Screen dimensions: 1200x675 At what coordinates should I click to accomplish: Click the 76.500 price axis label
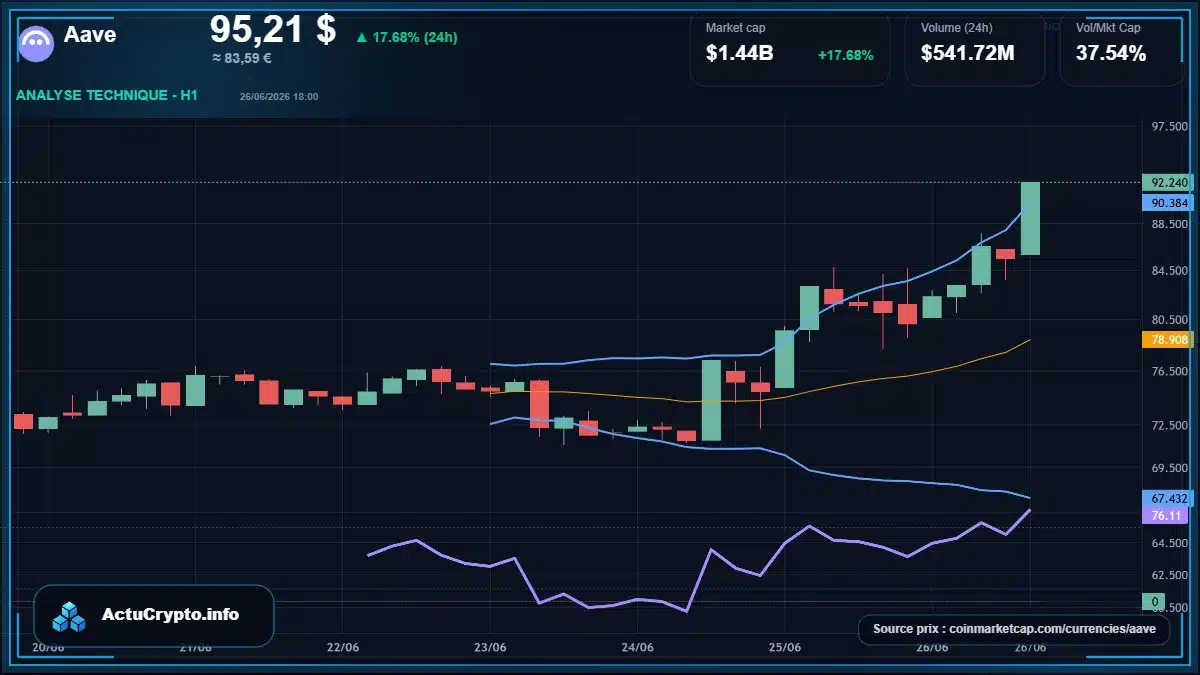click(1169, 372)
